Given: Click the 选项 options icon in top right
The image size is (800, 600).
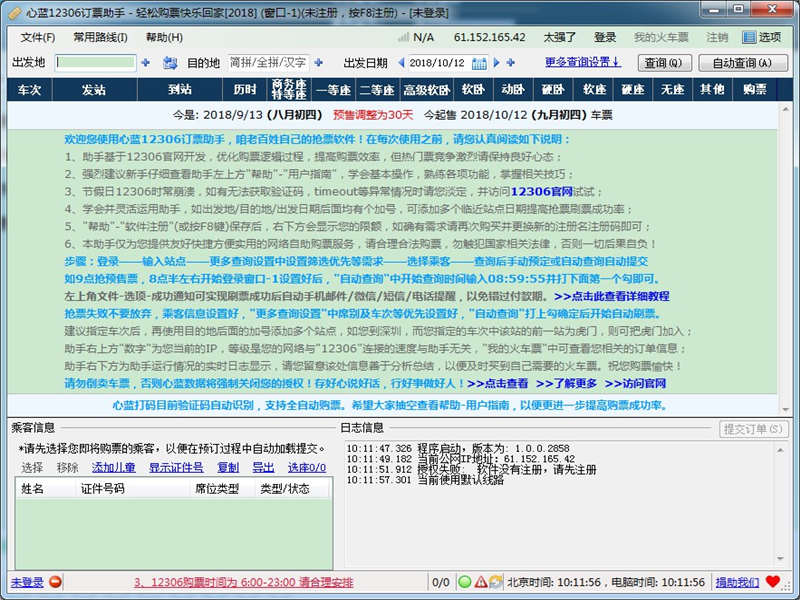Looking at the screenshot, I should (x=749, y=37).
